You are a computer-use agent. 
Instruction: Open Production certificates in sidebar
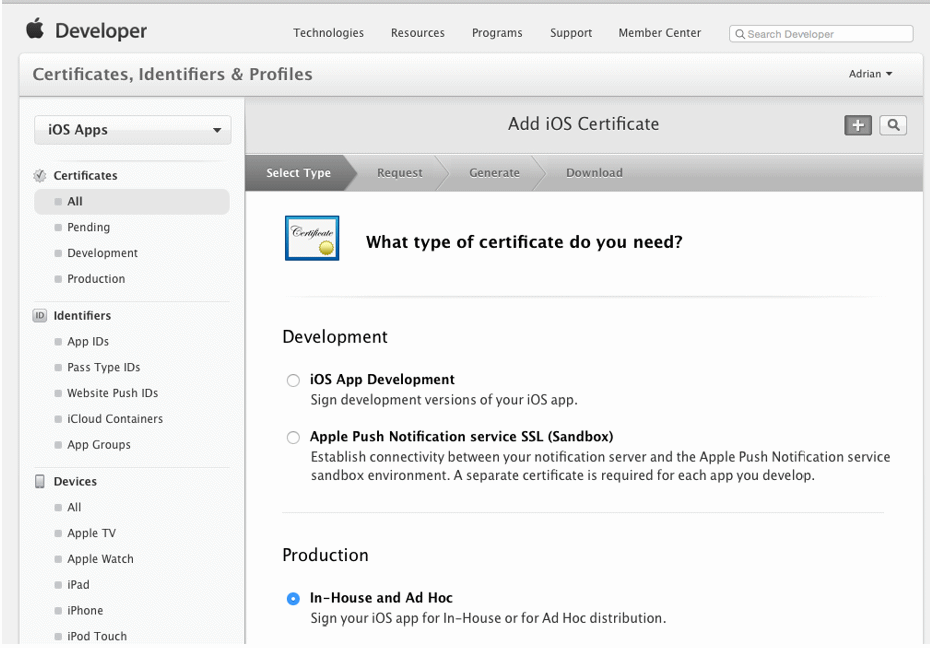coord(96,279)
